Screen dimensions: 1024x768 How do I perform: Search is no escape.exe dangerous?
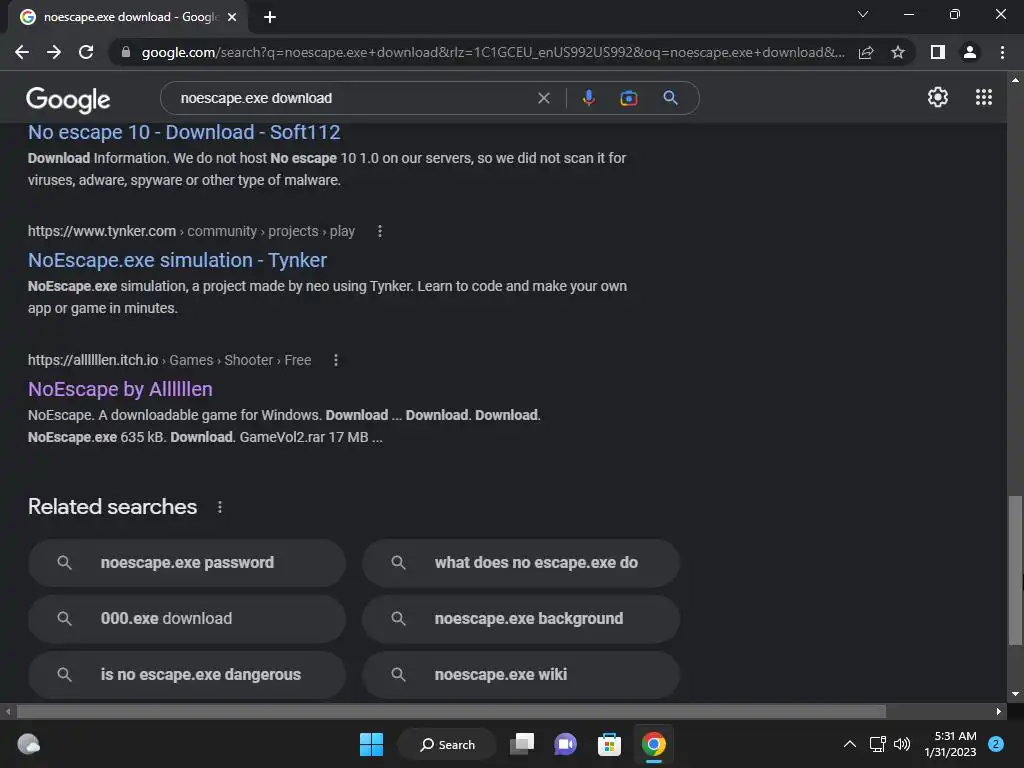point(187,675)
